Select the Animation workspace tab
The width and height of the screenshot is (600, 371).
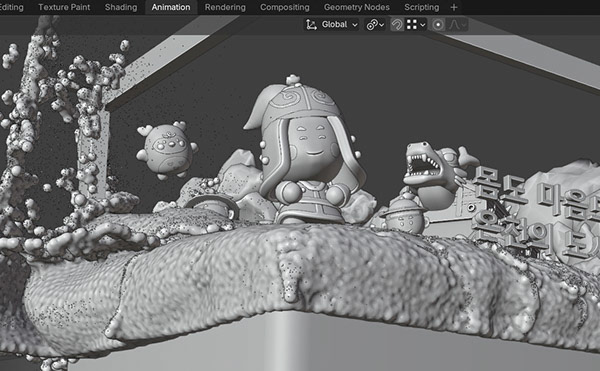click(x=171, y=7)
